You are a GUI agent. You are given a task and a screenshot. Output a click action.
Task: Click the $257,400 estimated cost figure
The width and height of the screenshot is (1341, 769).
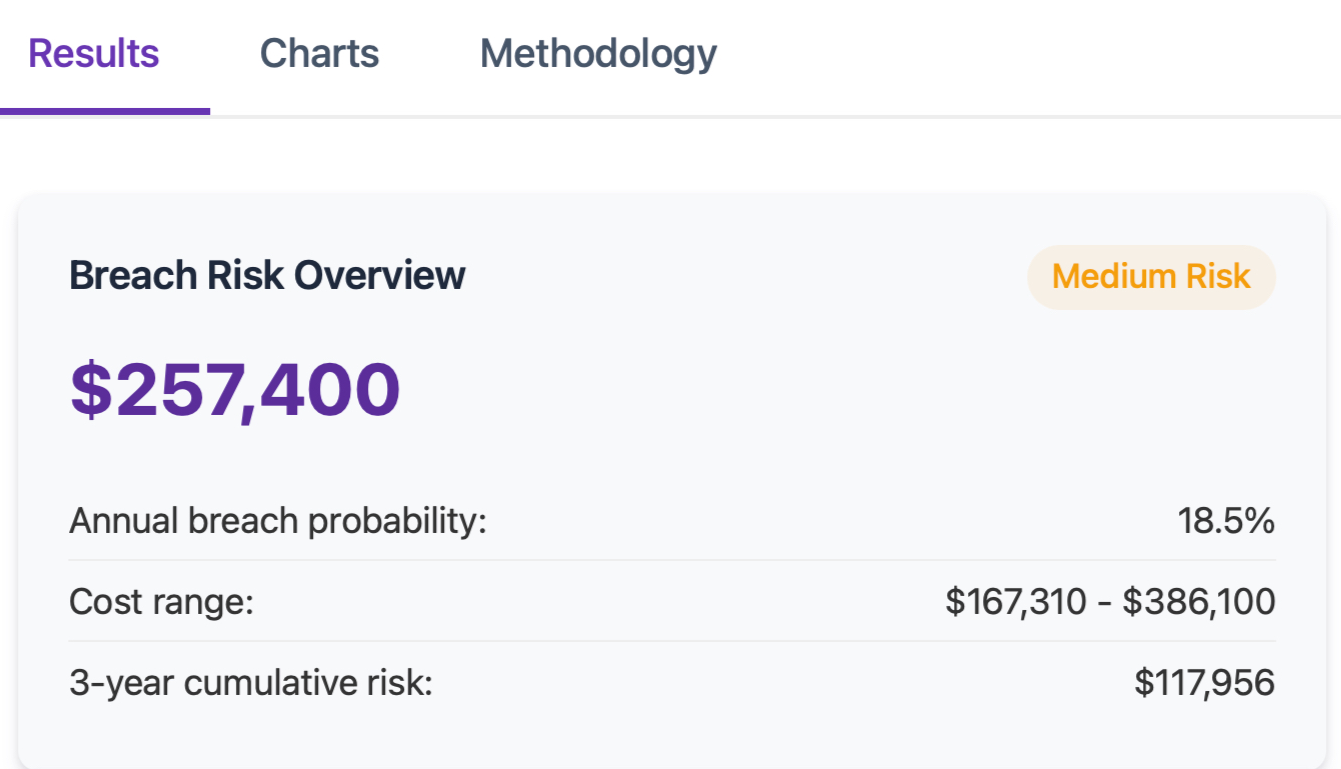pyautogui.click(x=233, y=389)
